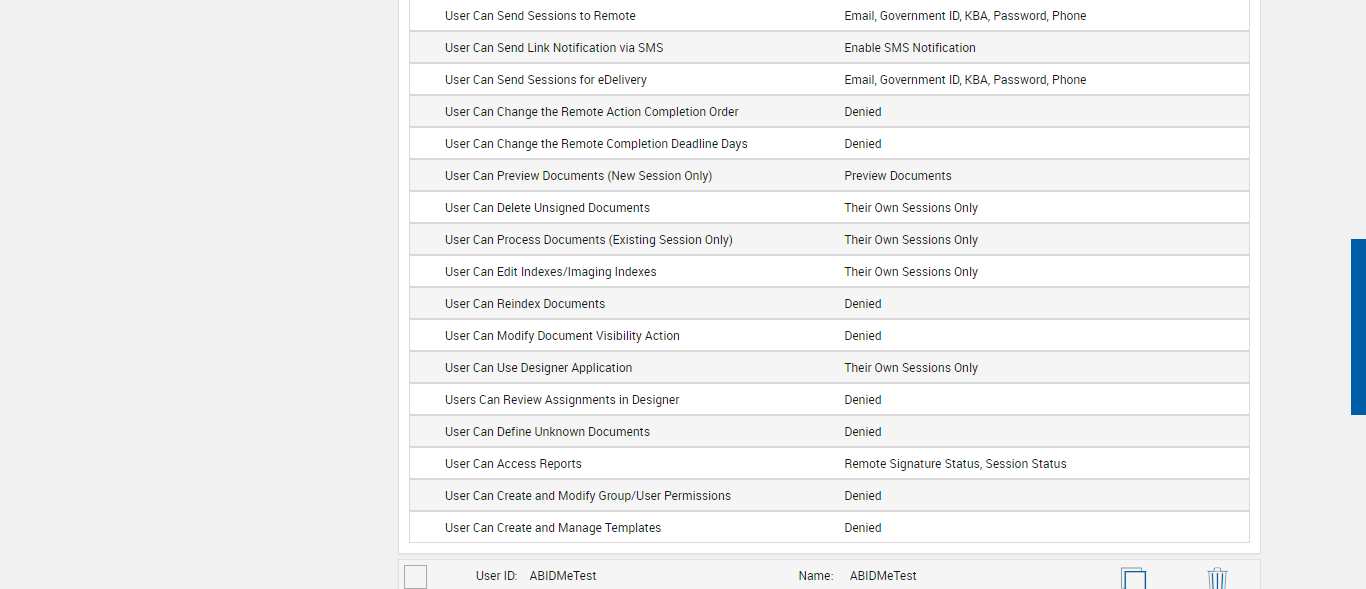Select User Can Edit Indexes/Imaging Indexes
The height and width of the screenshot is (589, 1366).
click(x=550, y=272)
